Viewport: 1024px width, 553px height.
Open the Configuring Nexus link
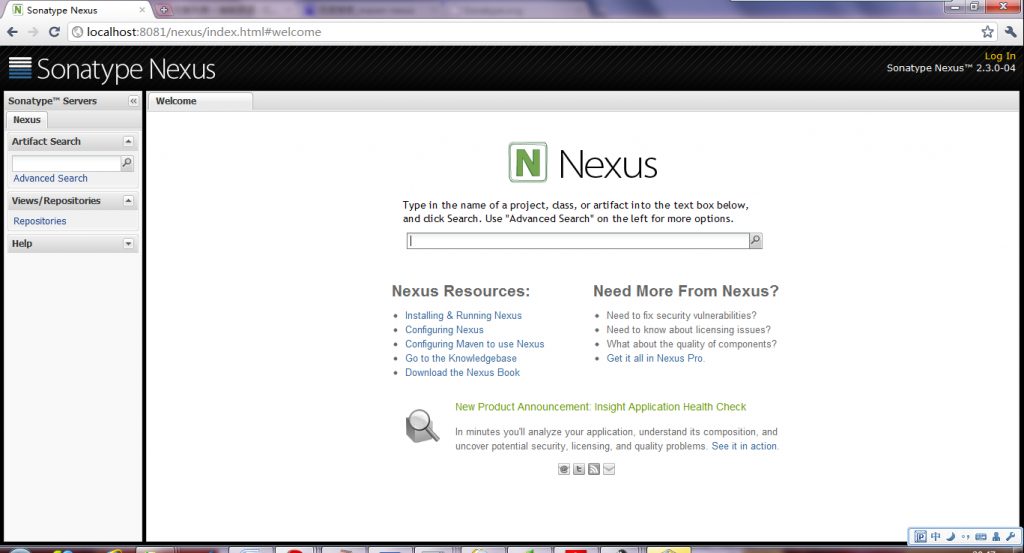pyautogui.click(x=444, y=330)
